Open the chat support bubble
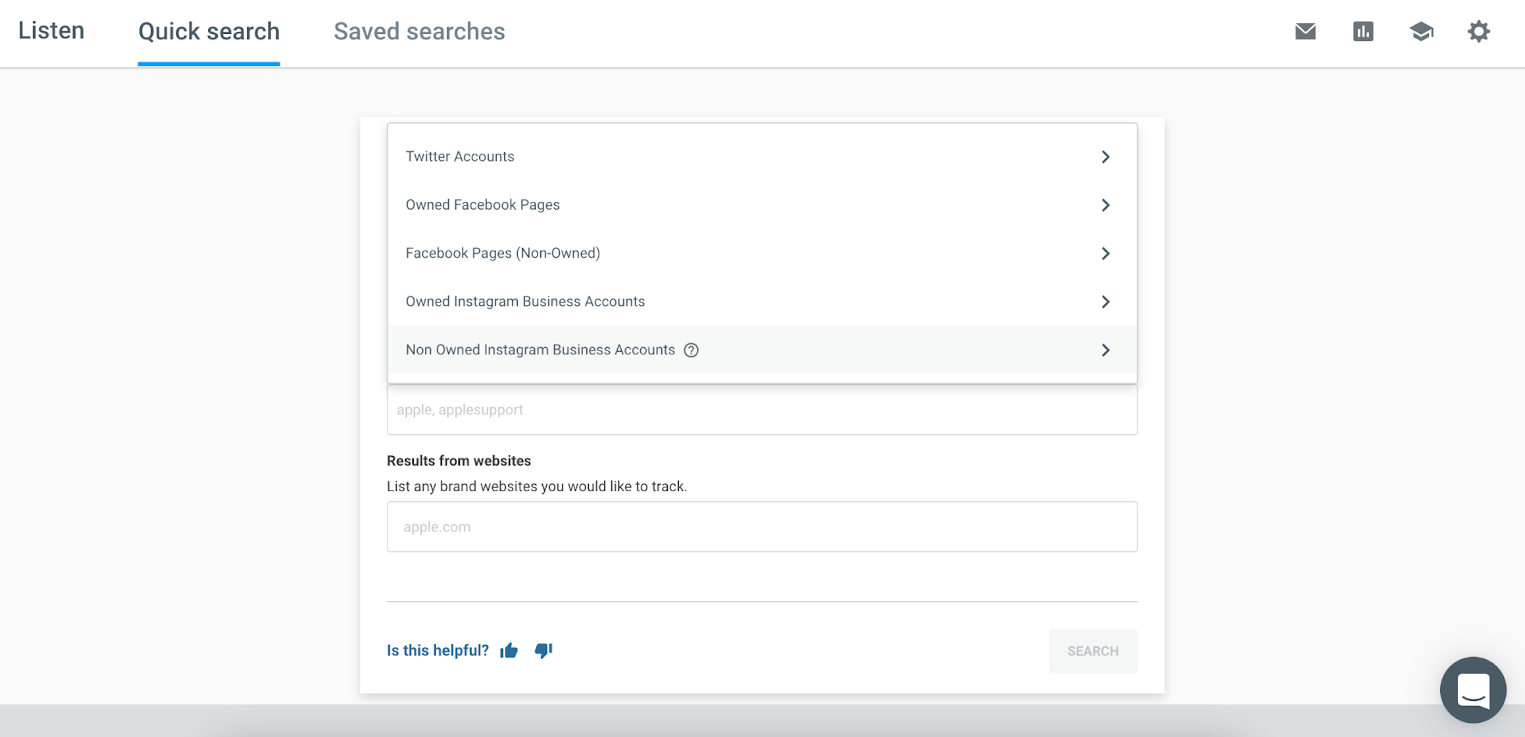 click(1473, 690)
